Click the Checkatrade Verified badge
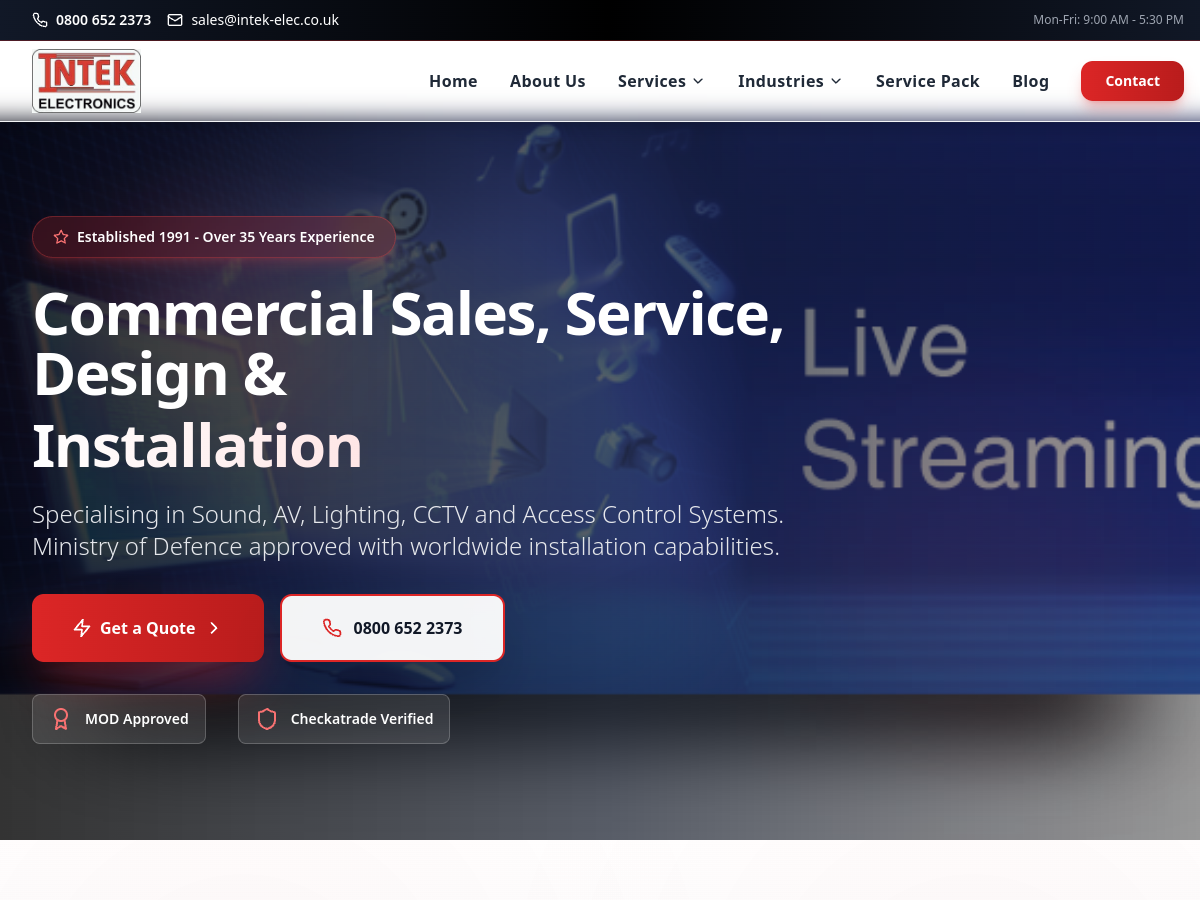1200x900 pixels. [x=344, y=719]
